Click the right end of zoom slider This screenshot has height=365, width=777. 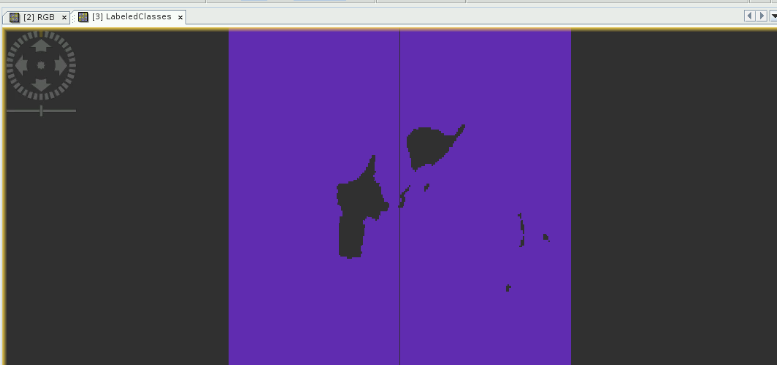coord(74,111)
